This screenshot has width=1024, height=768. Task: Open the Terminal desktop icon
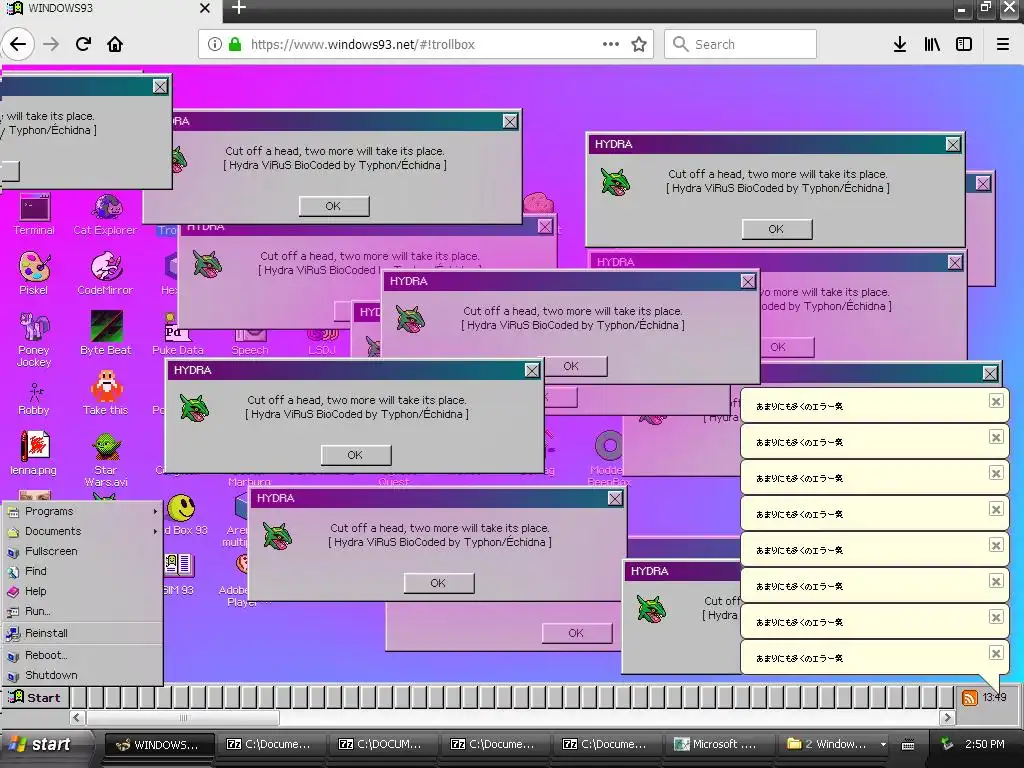pyautogui.click(x=34, y=214)
